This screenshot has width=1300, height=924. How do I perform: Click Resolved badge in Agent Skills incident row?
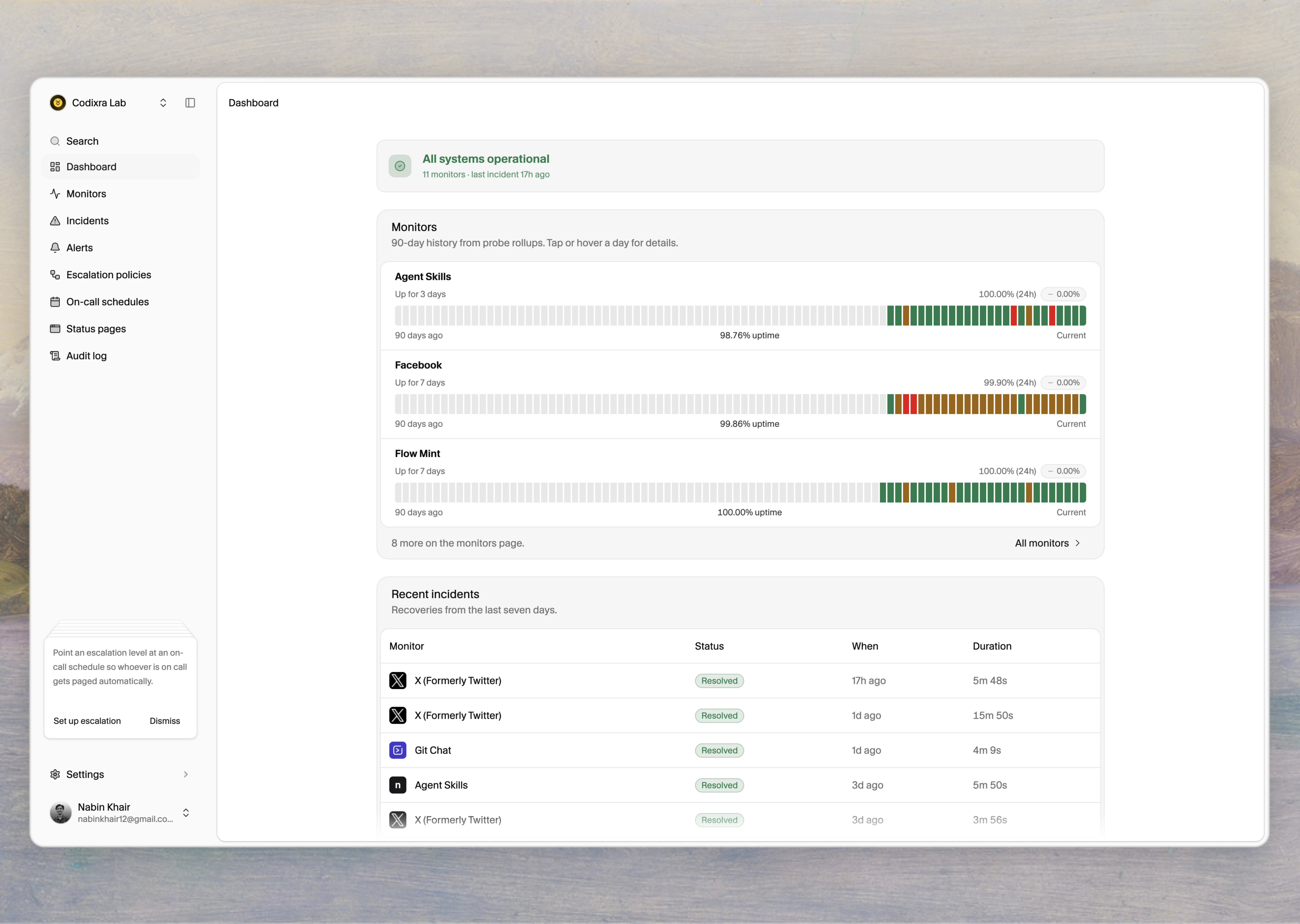[x=720, y=785]
